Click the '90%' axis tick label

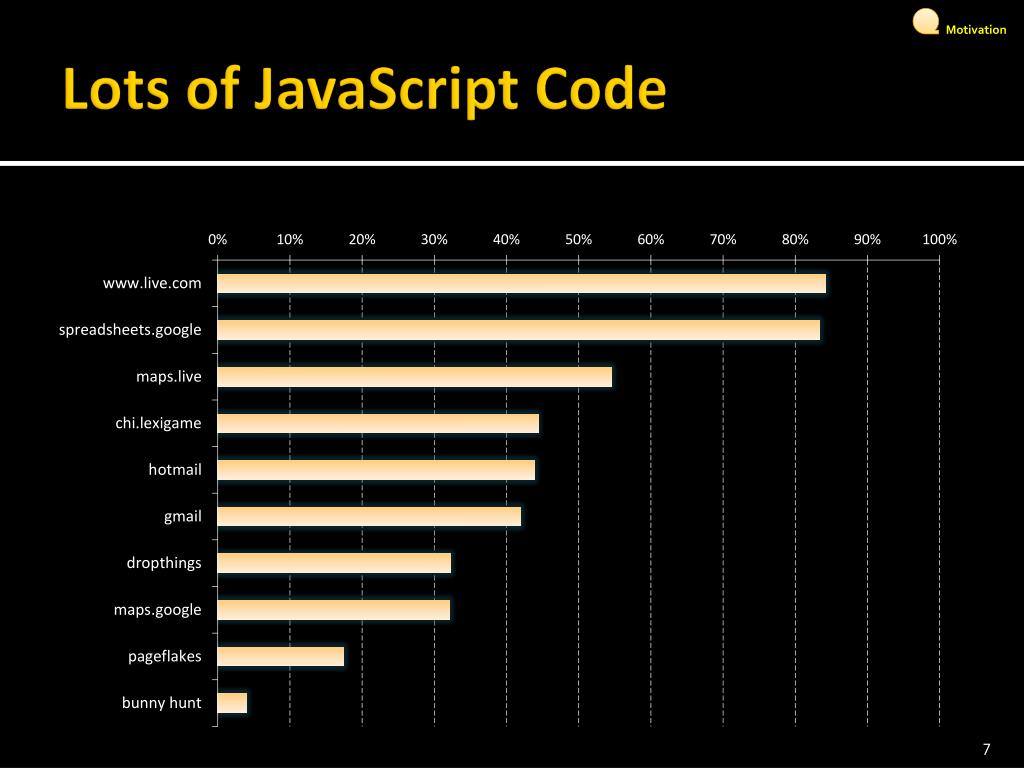867,240
